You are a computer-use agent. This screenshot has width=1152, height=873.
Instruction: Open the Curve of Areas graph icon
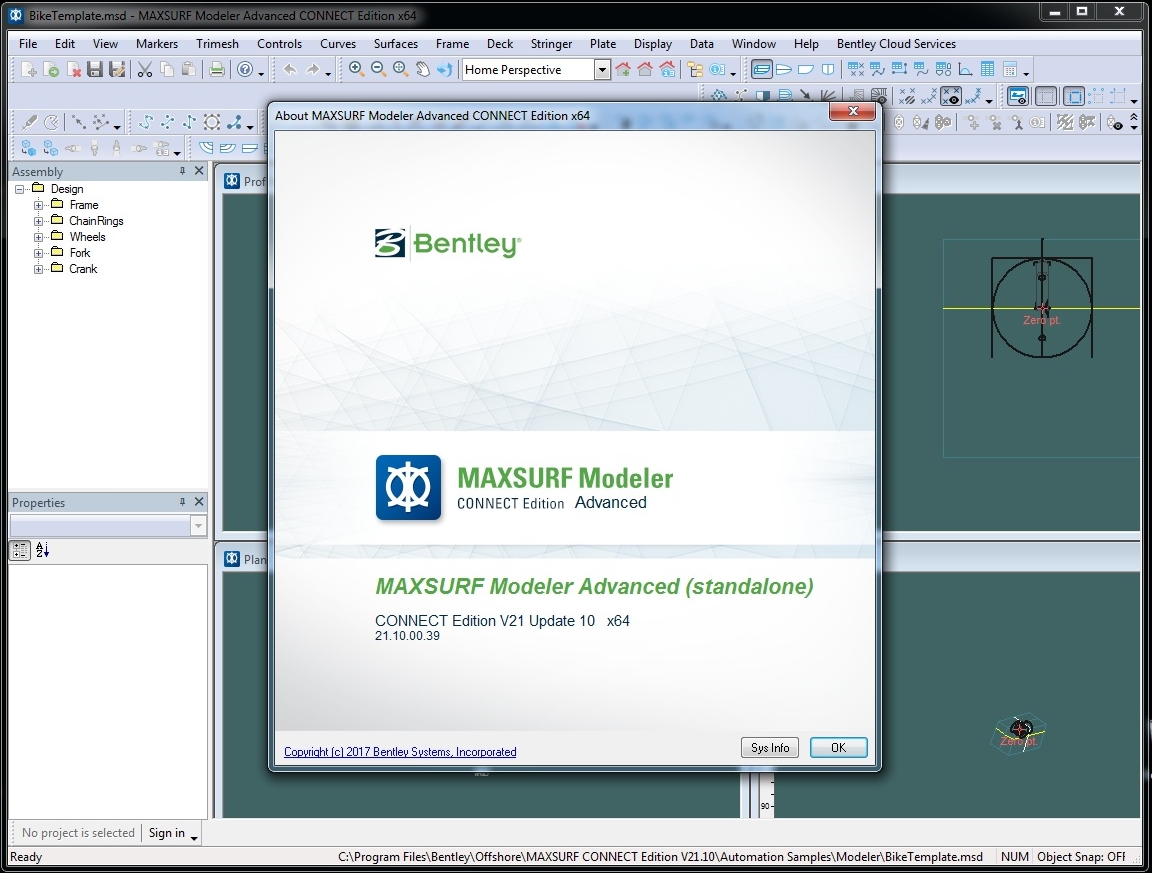click(965, 69)
